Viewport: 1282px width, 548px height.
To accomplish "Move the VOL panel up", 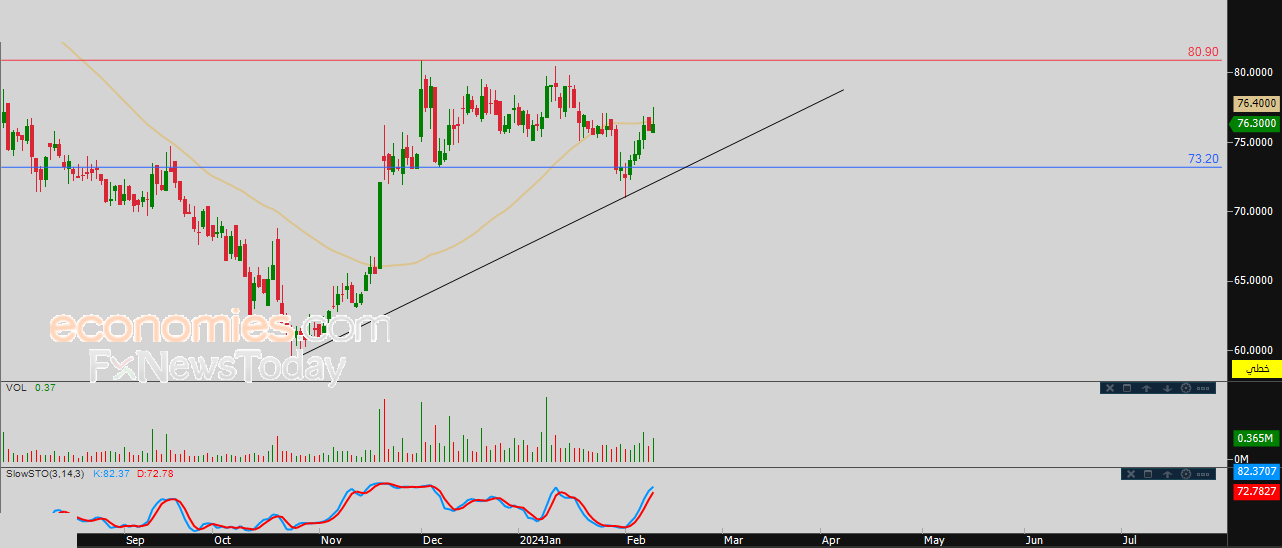I will (x=1147, y=388).
